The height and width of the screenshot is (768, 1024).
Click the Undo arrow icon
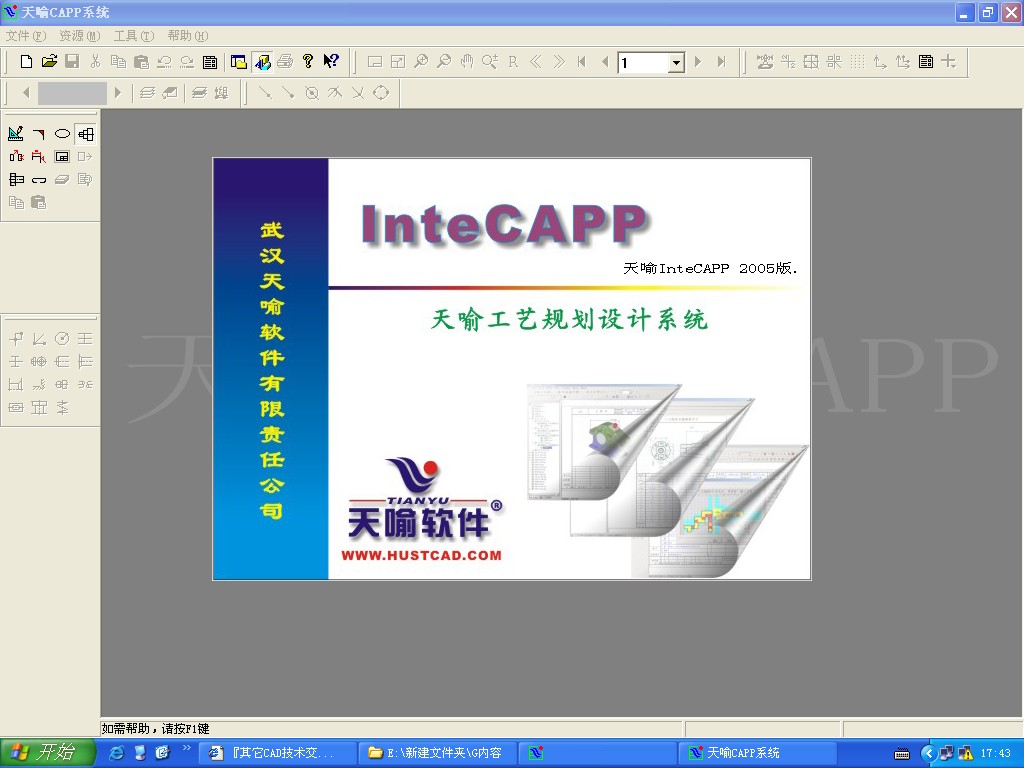(x=164, y=62)
